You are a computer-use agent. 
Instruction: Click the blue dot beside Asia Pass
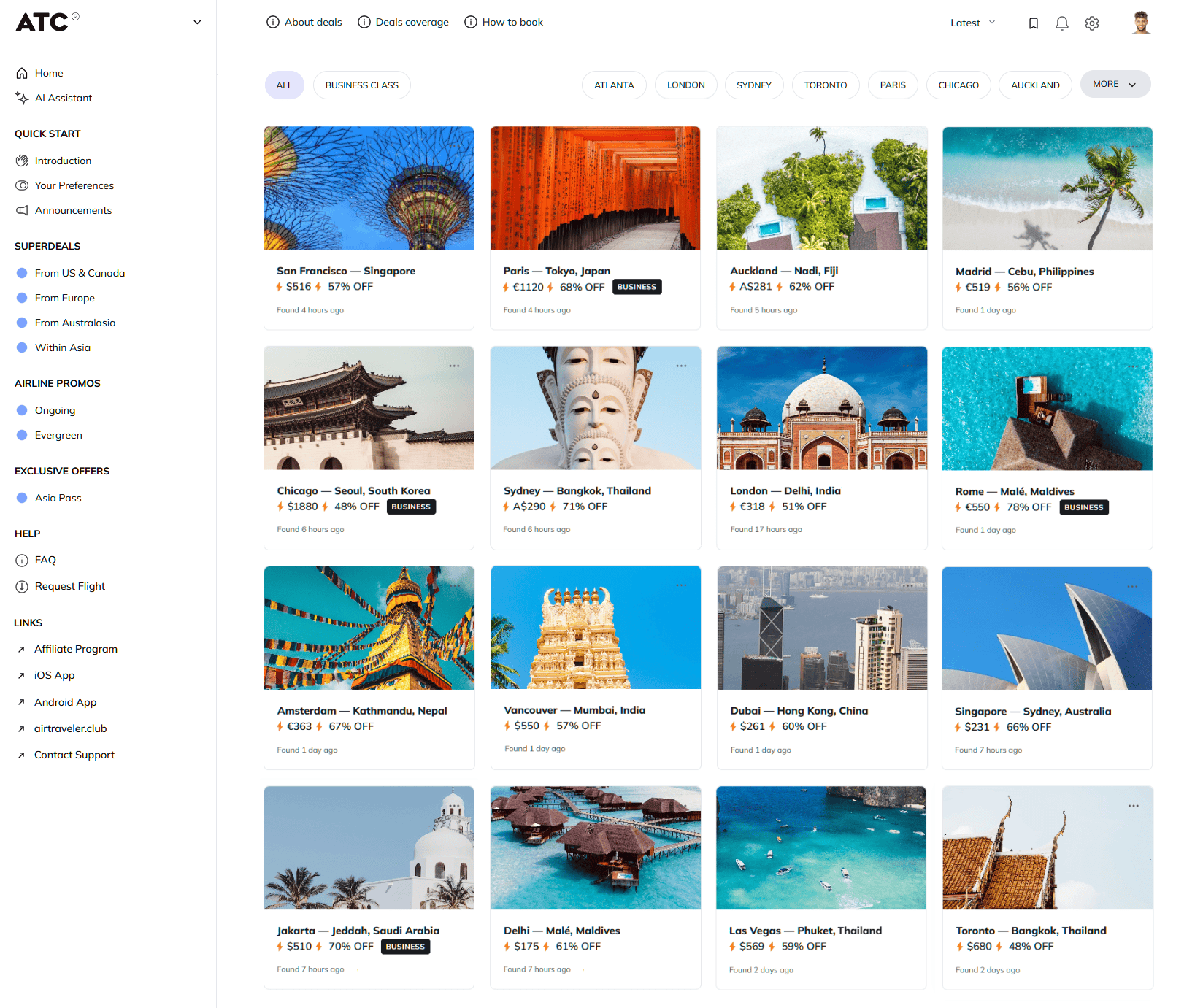pyautogui.click(x=22, y=498)
